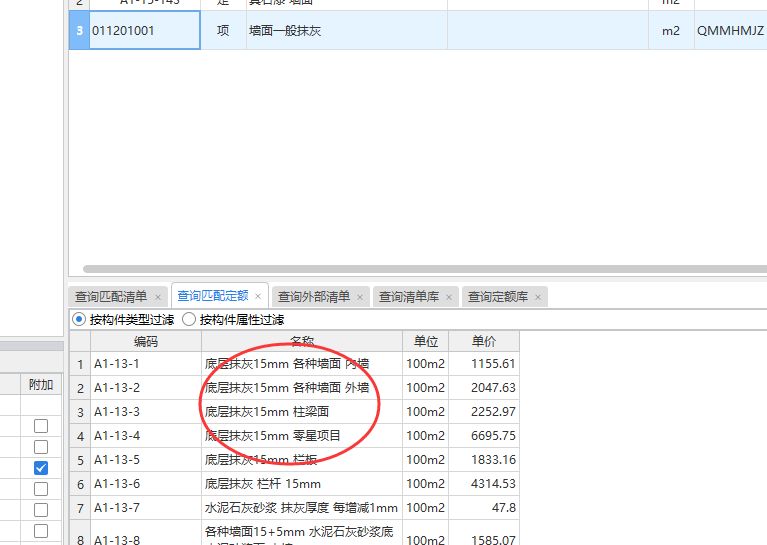Select quota code A1-13-2
This screenshot has height=545, width=767.
click(146, 387)
